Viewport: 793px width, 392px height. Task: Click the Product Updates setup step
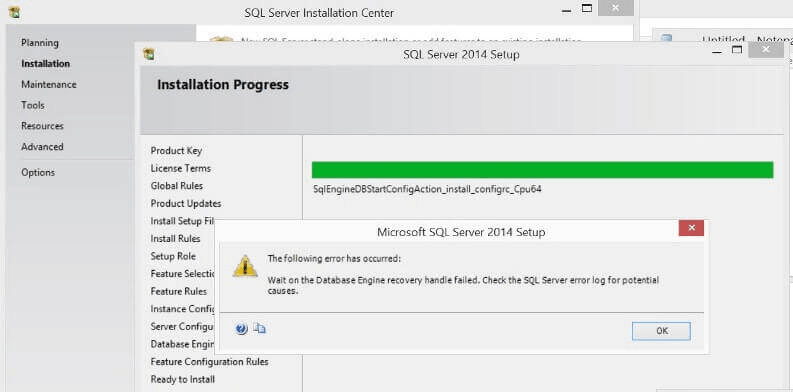(x=186, y=204)
